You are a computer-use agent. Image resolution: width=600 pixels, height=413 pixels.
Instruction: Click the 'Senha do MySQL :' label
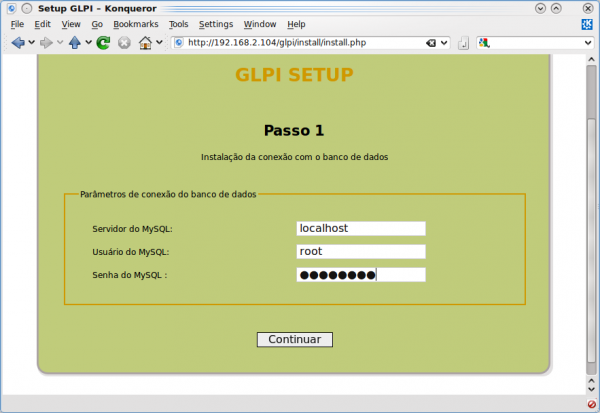click(130, 275)
